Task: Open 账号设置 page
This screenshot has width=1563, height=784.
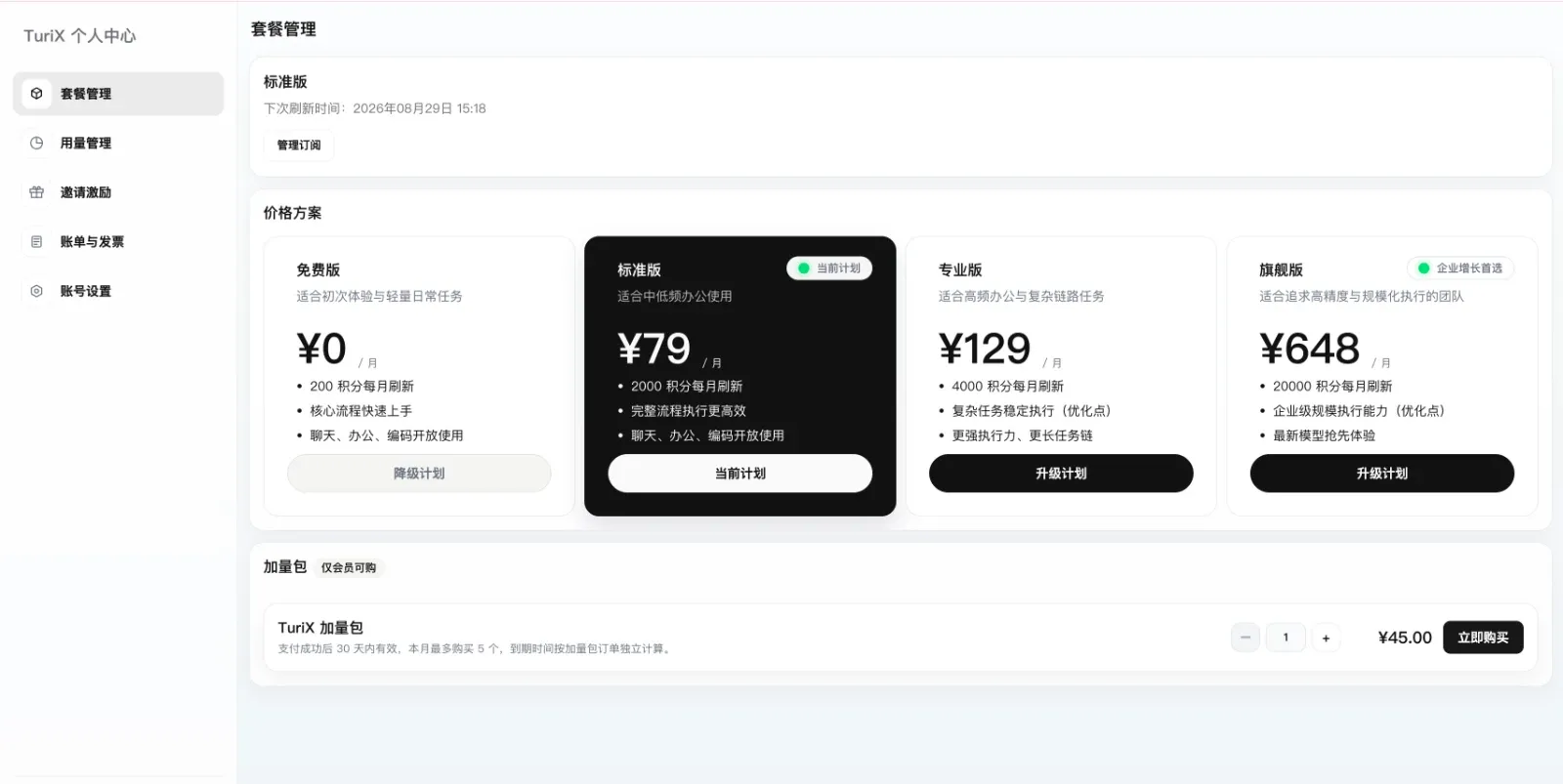Action: click(118, 291)
